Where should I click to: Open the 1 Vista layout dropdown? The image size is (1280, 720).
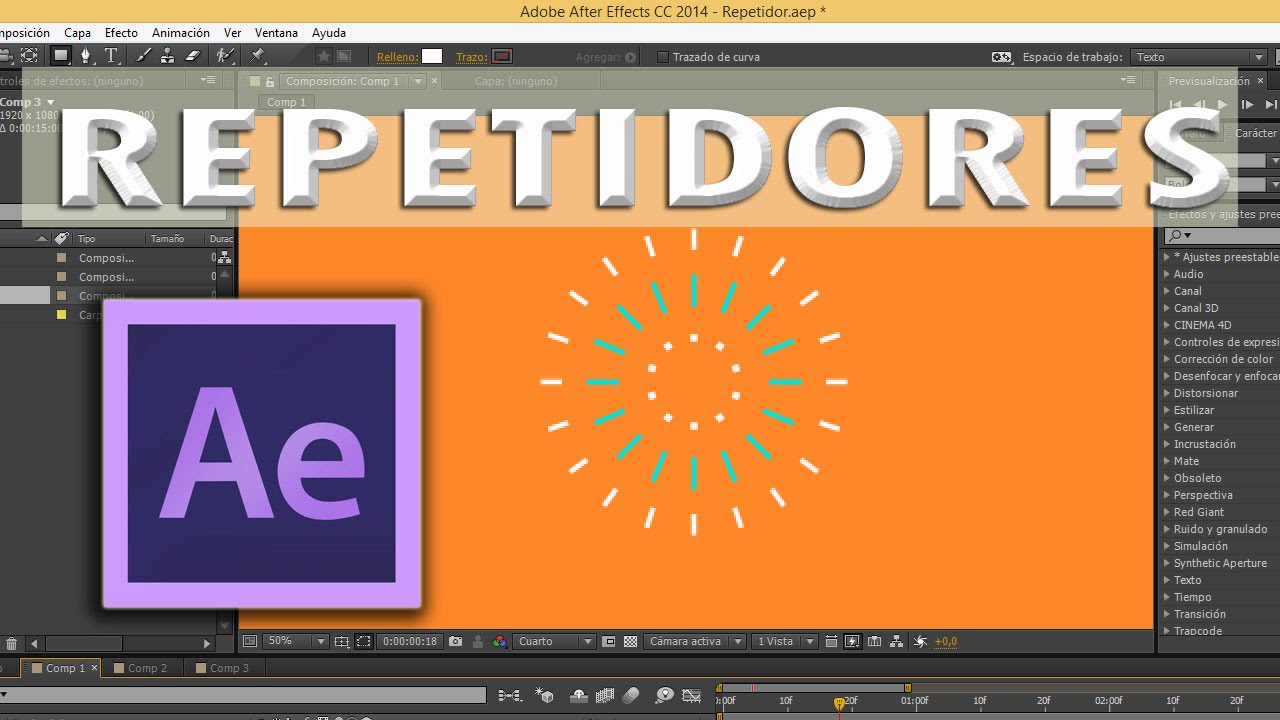(x=786, y=641)
